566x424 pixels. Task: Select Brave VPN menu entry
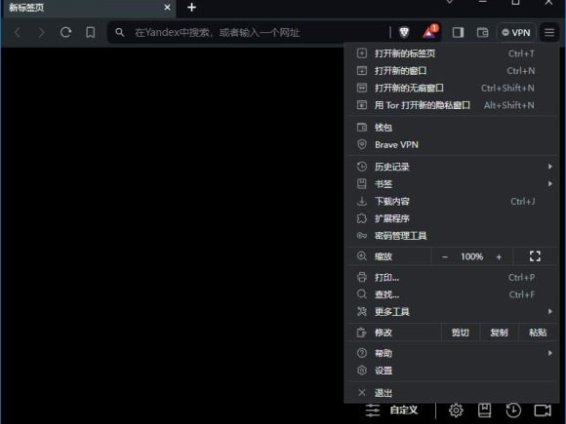(x=451, y=145)
